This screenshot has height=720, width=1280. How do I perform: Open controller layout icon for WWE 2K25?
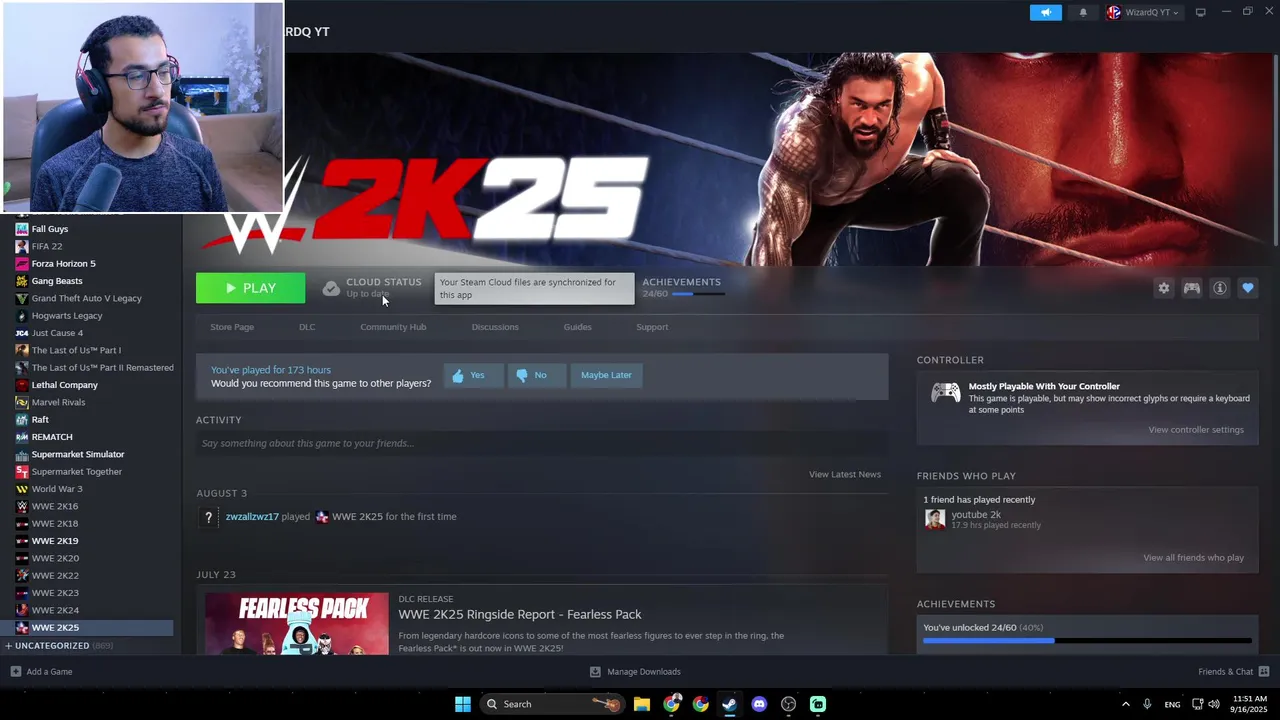(1192, 288)
